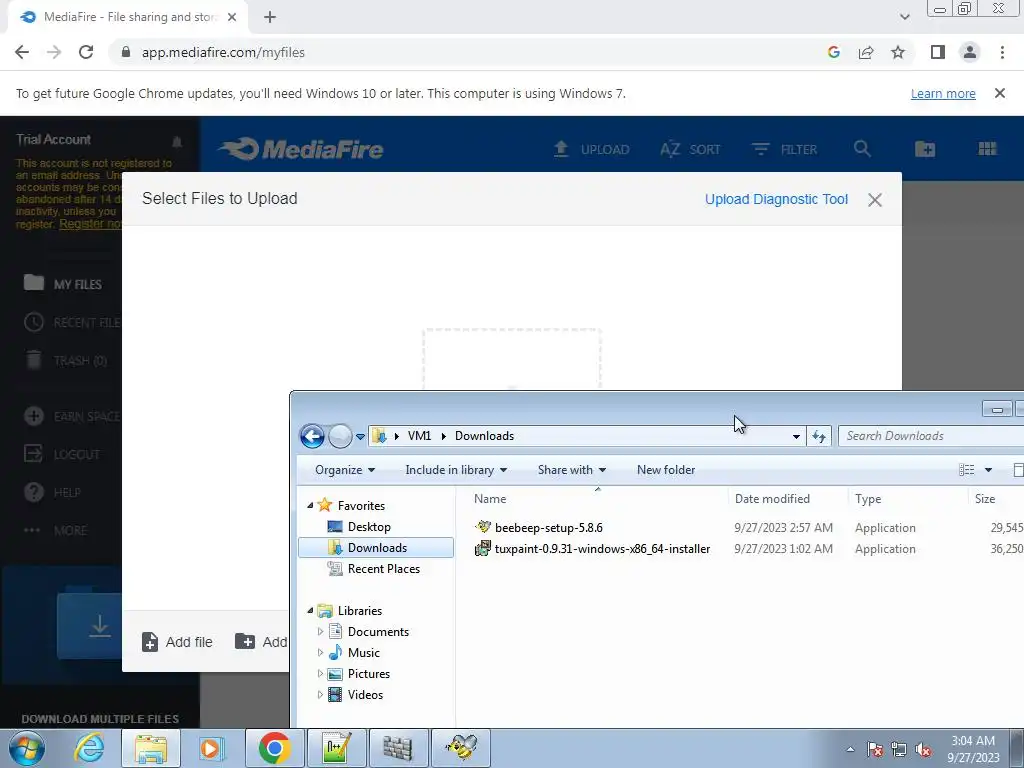The height and width of the screenshot is (768, 1024).
Task: Click LOGOUT in sidebar
Action: [x=62, y=454]
